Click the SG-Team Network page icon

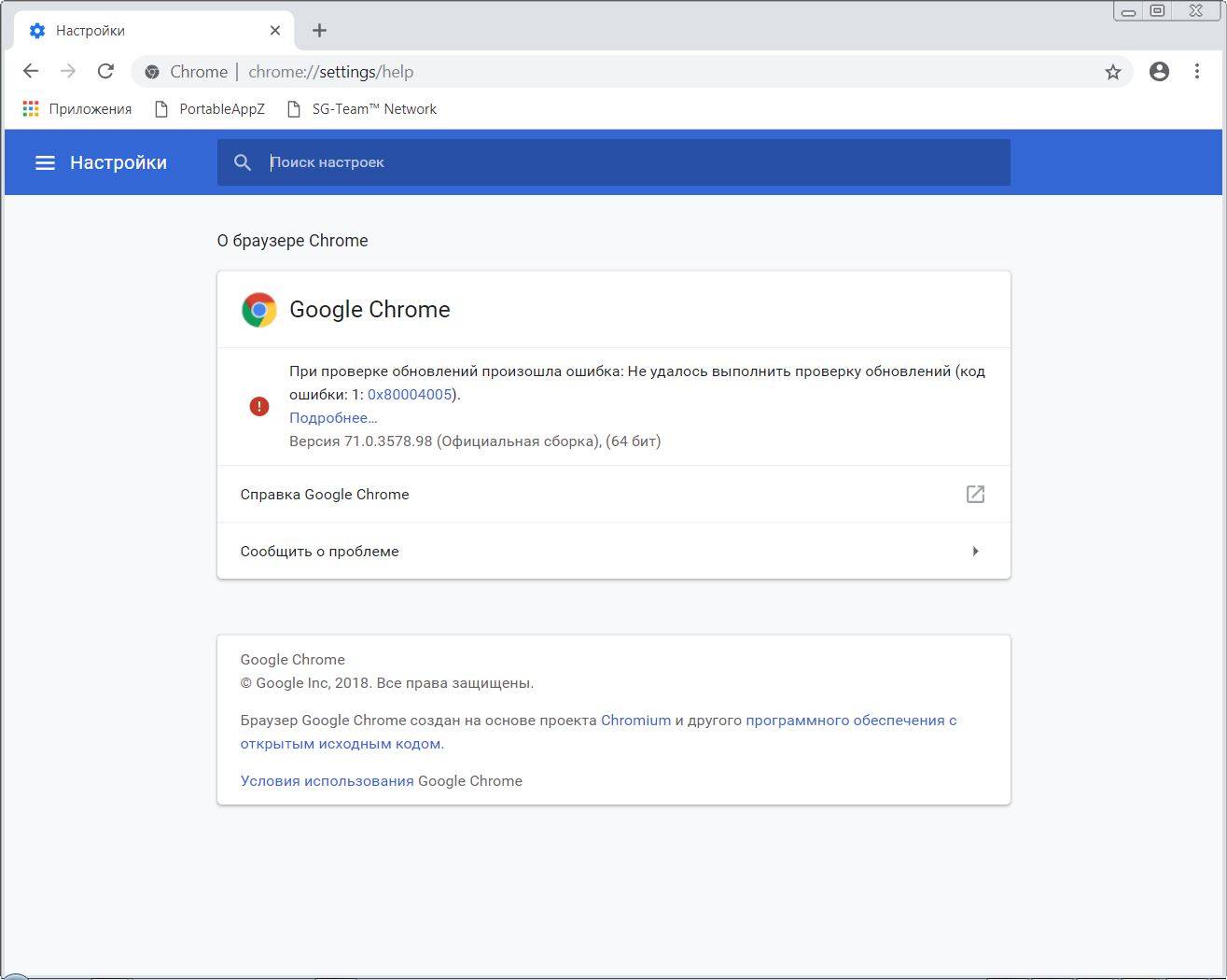[294, 109]
